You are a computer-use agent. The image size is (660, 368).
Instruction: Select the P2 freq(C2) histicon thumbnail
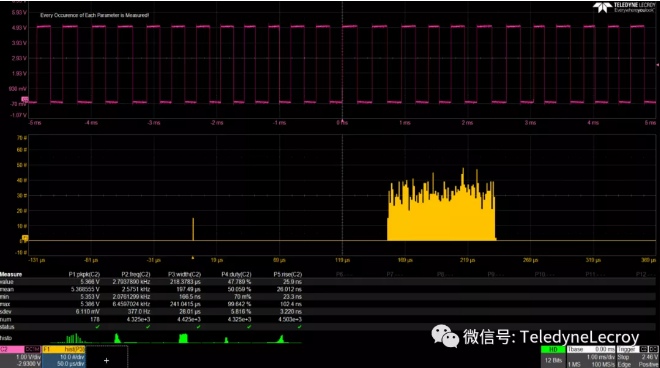125,338
